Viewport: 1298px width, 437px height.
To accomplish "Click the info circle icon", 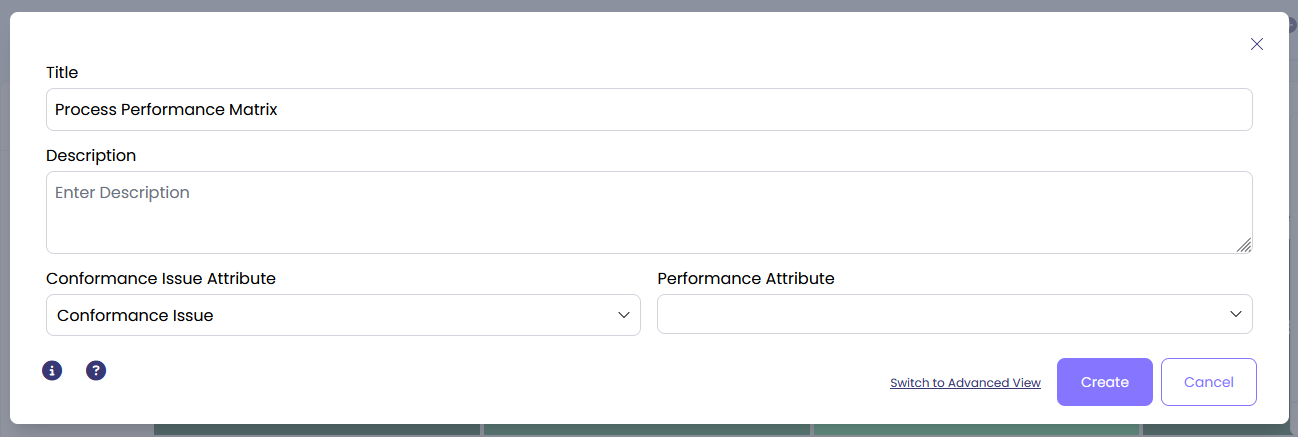I will 52,371.
